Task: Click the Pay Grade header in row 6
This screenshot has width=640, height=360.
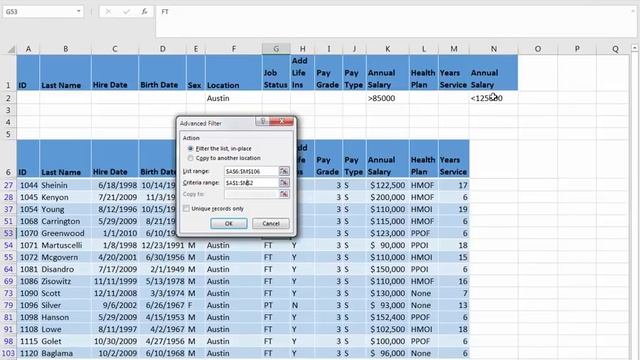Action: pos(329,159)
